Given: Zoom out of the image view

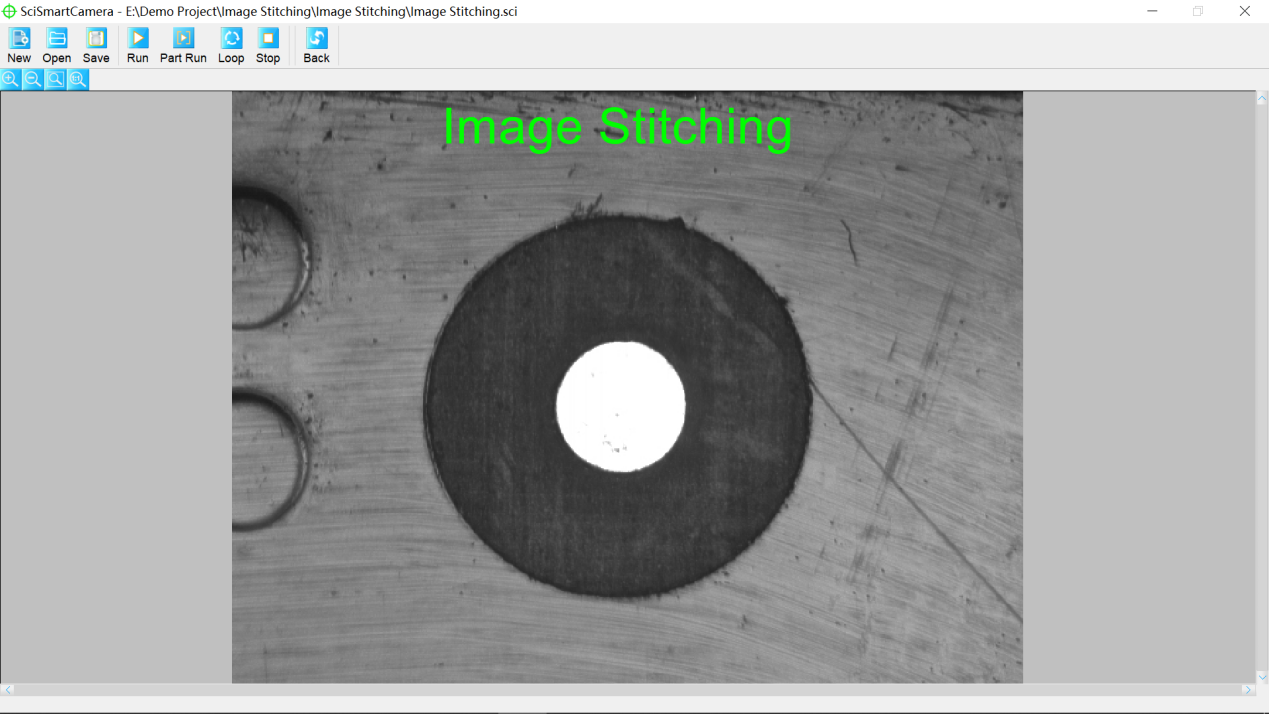Looking at the screenshot, I should tap(33, 80).
